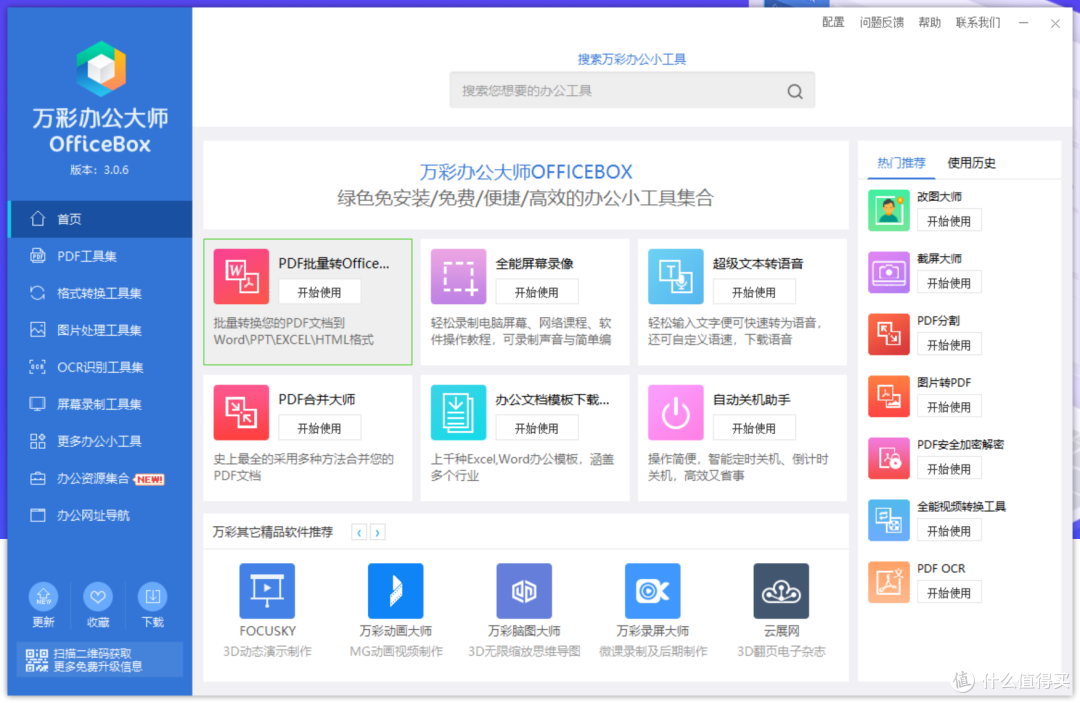Select the 热门推荐 tab
1080x703 pixels.
coord(901,163)
